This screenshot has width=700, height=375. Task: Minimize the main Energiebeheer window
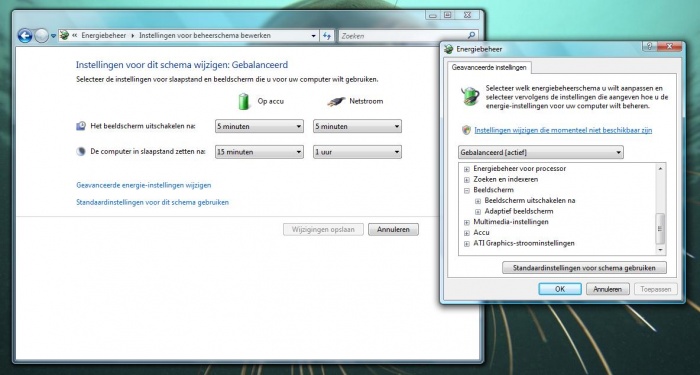pyautogui.click(x=433, y=15)
